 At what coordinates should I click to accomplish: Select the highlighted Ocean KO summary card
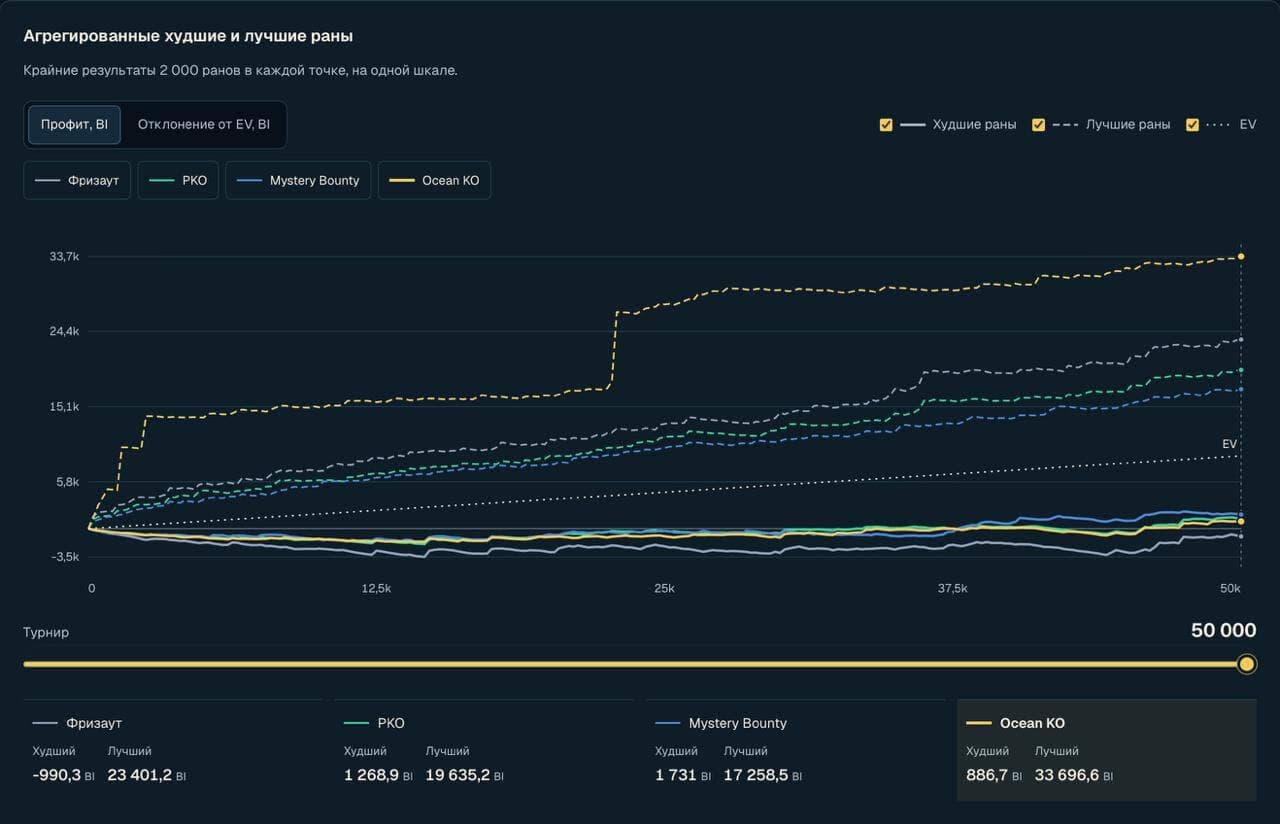[1106, 750]
